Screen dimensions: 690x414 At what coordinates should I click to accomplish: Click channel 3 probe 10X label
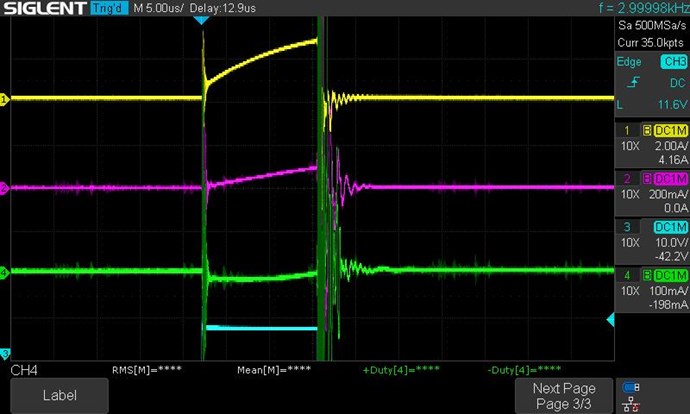click(x=629, y=242)
